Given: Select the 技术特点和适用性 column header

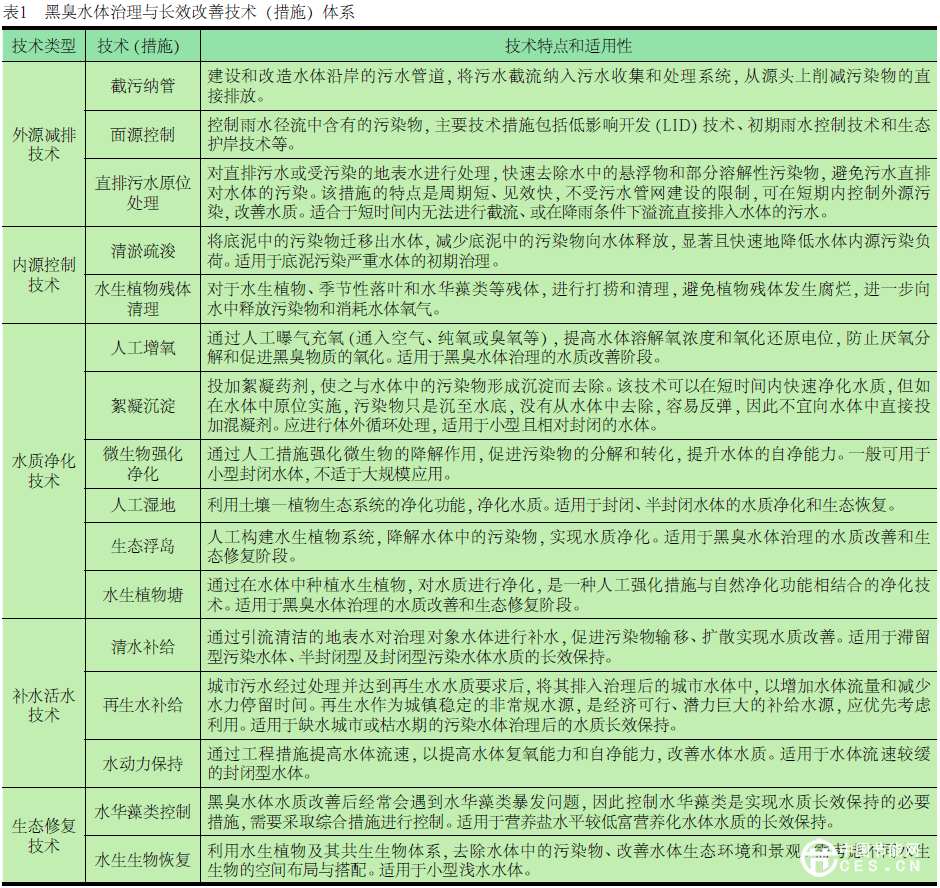Looking at the screenshot, I should coord(567,47).
